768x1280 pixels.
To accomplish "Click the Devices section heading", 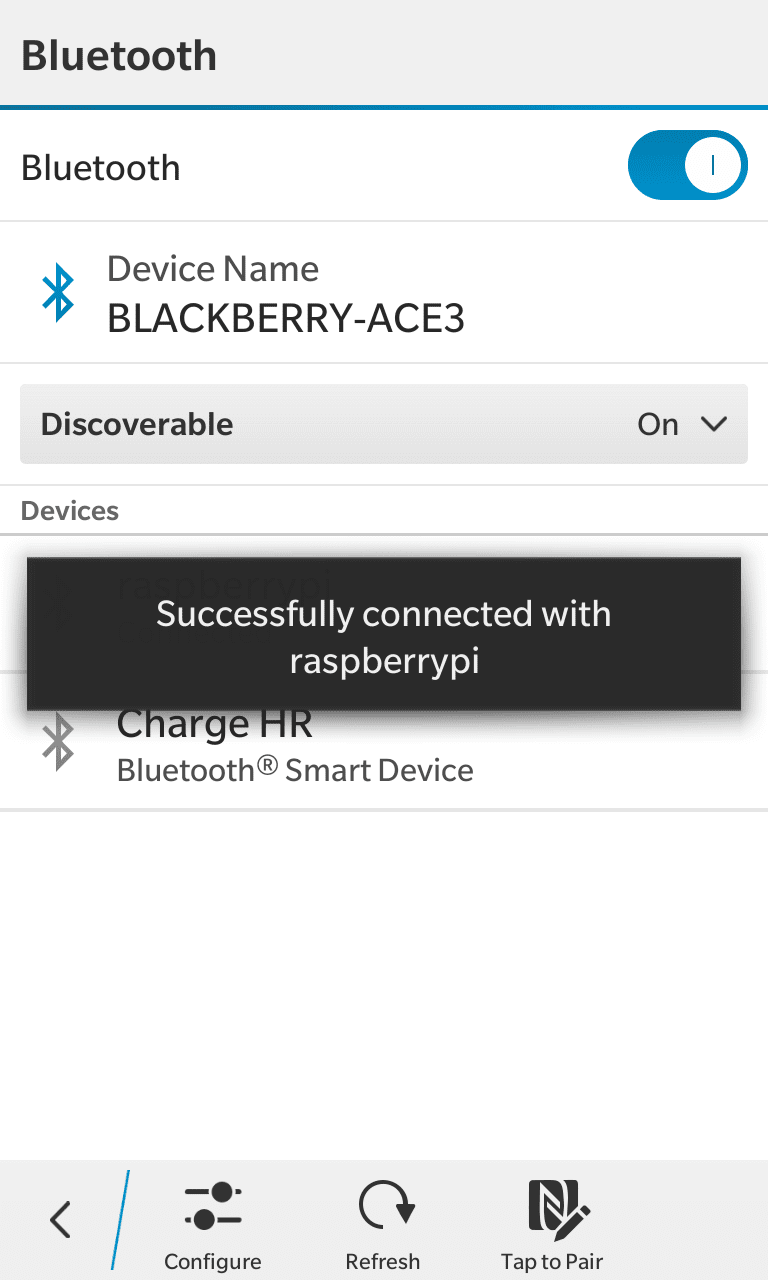I will tap(70, 511).
